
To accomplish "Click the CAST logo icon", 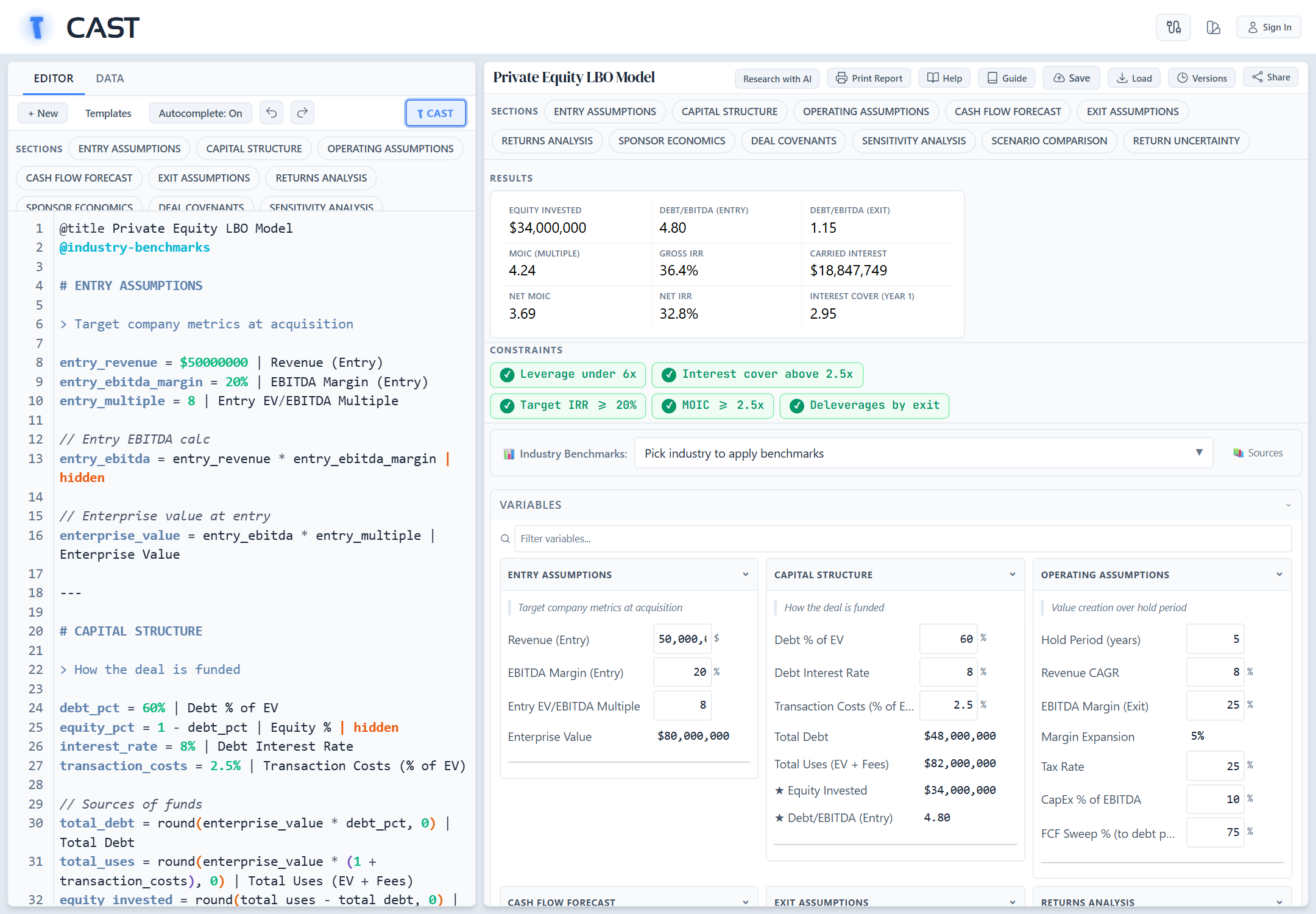I will (37, 27).
